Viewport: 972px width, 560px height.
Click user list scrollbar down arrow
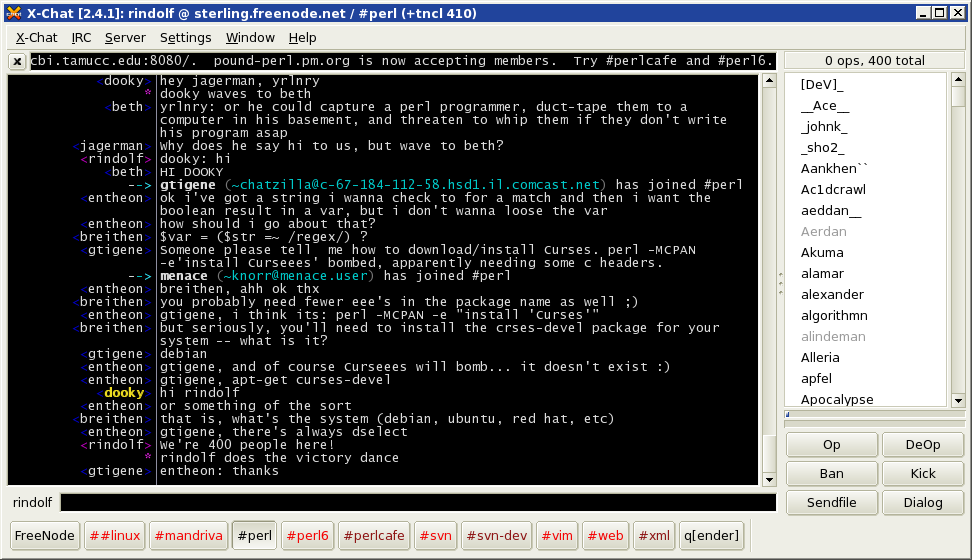pos(958,401)
